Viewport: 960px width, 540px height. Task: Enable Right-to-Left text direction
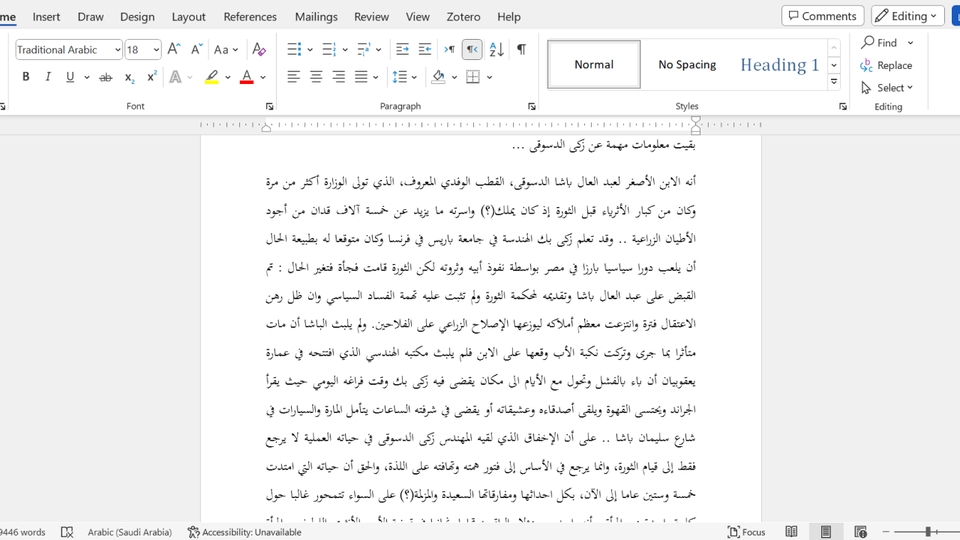tap(472, 50)
